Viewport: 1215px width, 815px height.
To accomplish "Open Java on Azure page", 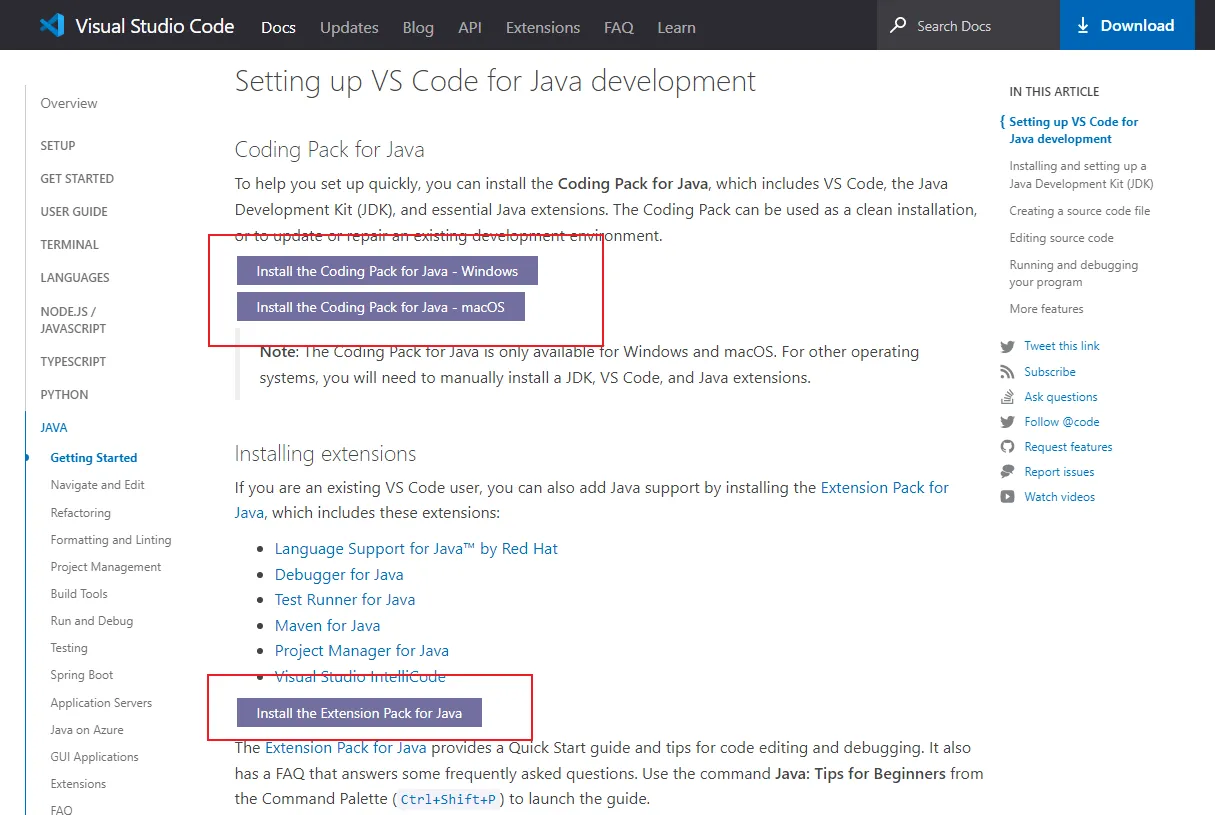I will pyautogui.click(x=87, y=729).
